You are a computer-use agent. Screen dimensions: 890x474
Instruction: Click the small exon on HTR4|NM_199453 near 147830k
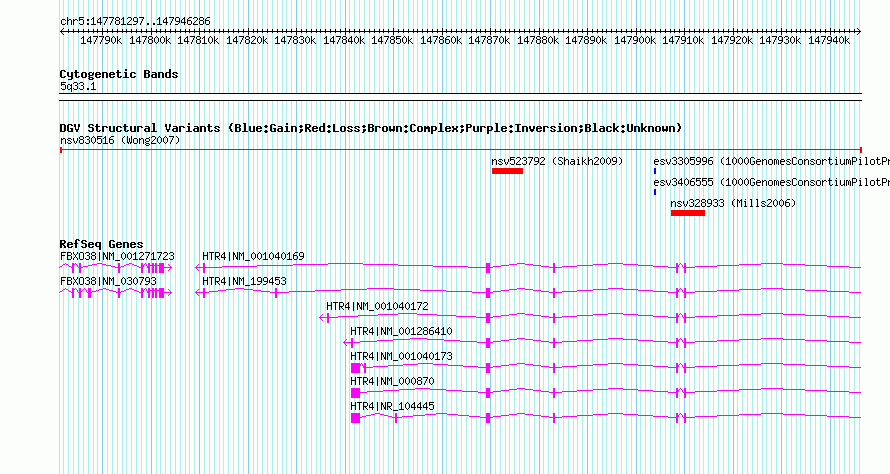(x=276, y=293)
